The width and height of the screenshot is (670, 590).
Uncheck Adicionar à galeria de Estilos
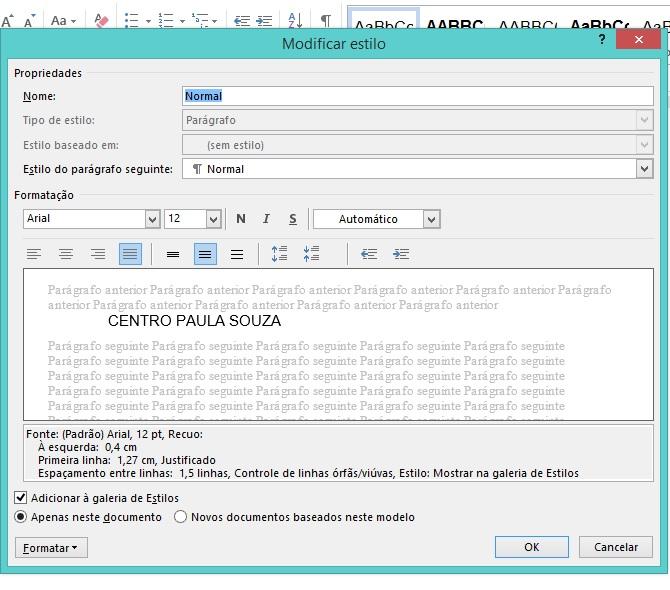(x=21, y=497)
